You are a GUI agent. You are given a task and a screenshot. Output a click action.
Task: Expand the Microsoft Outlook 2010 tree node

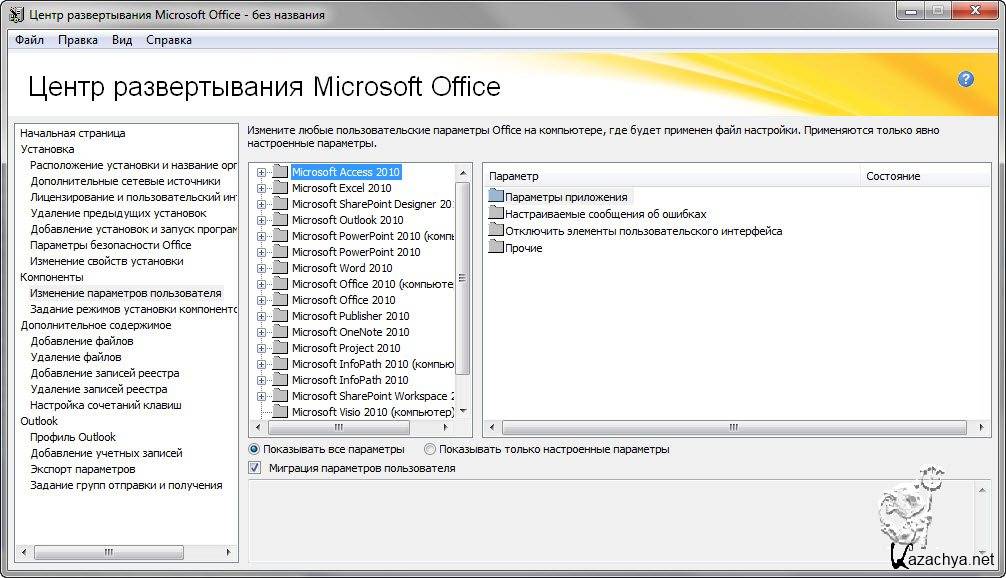tap(261, 220)
